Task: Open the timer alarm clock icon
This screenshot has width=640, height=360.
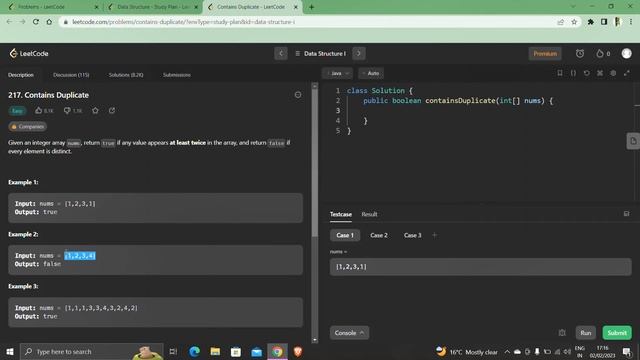Action: pos(580,53)
